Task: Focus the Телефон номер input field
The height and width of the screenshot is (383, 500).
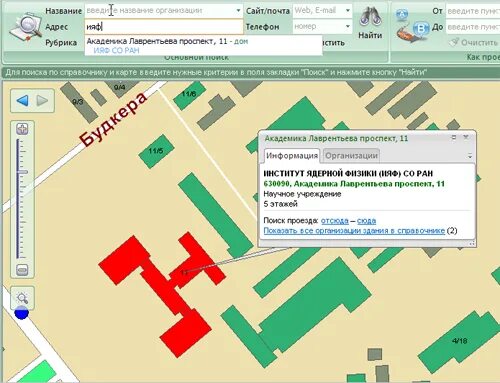Action: point(322,26)
